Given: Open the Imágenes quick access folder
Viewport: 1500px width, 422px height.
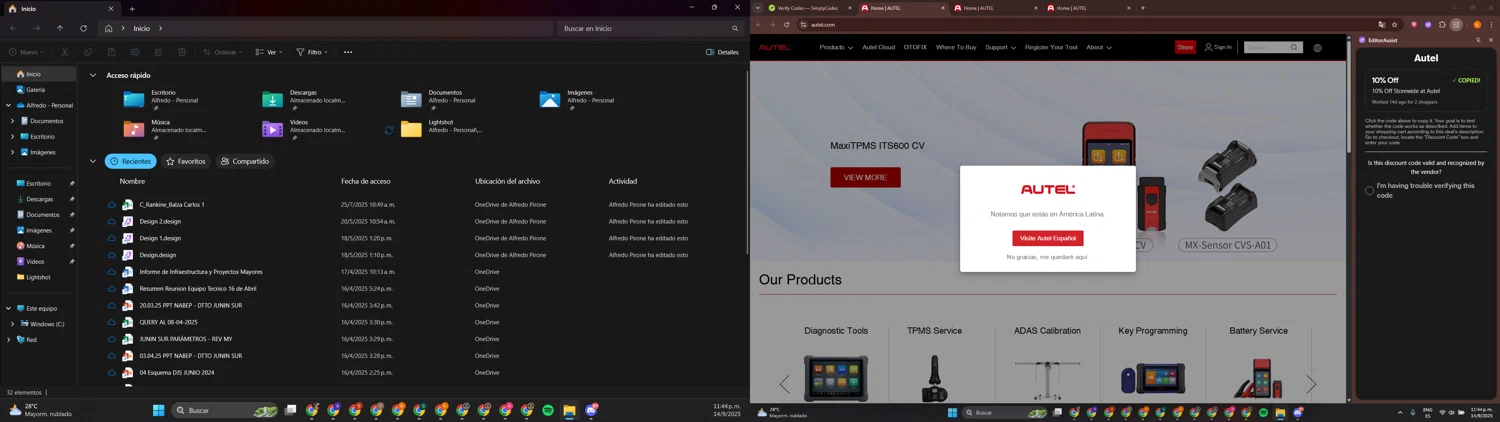Looking at the screenshot, I should pos(577,99).
